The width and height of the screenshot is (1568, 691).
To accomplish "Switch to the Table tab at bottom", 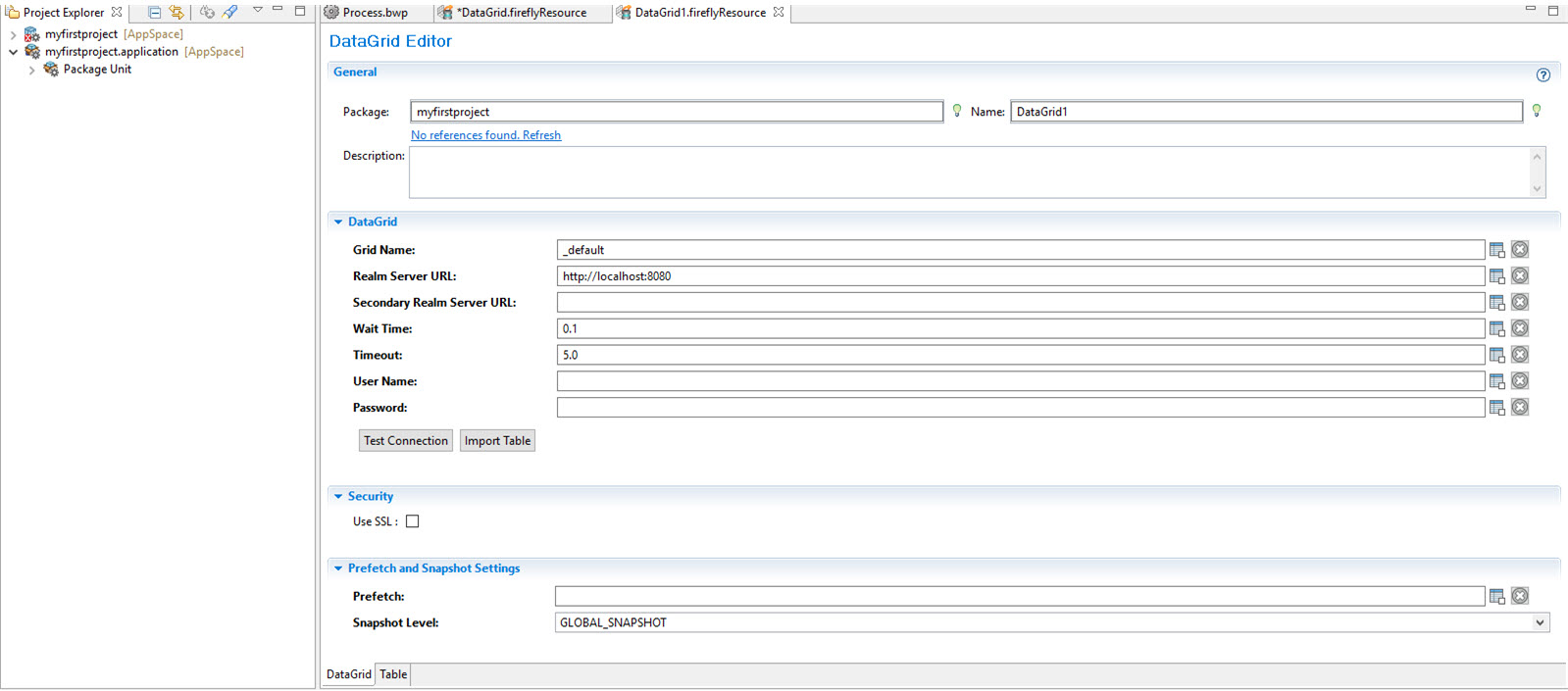I will tap(393, 674).
